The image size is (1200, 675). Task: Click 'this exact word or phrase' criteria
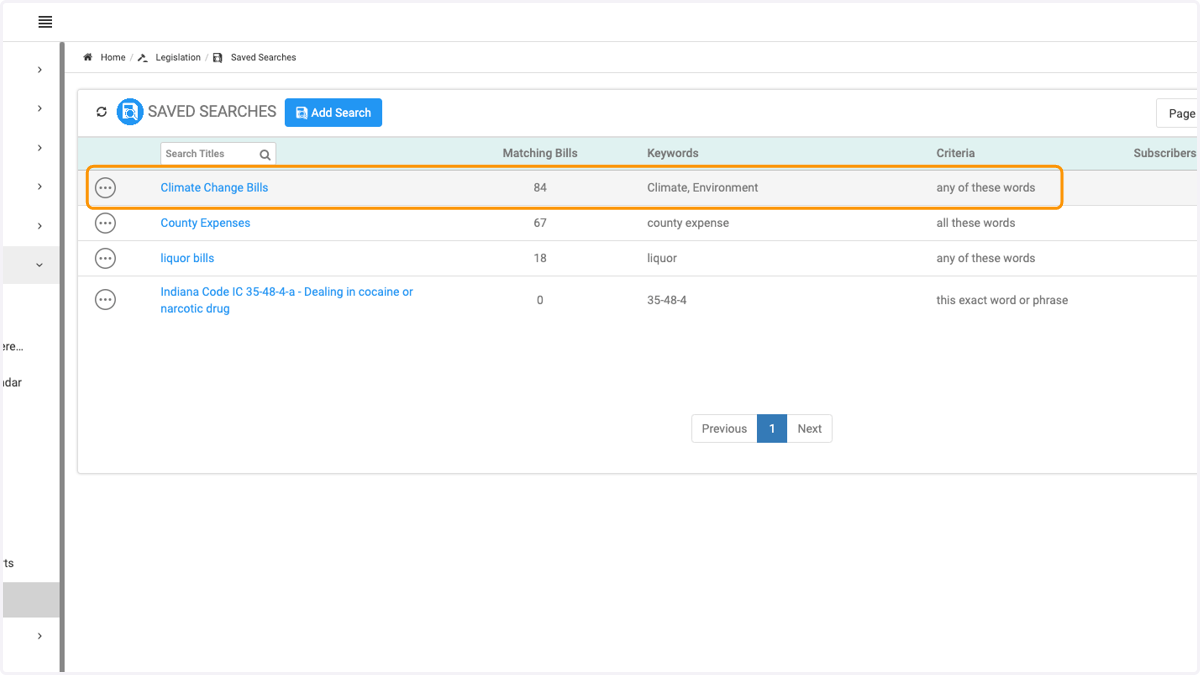(1002, 300)
